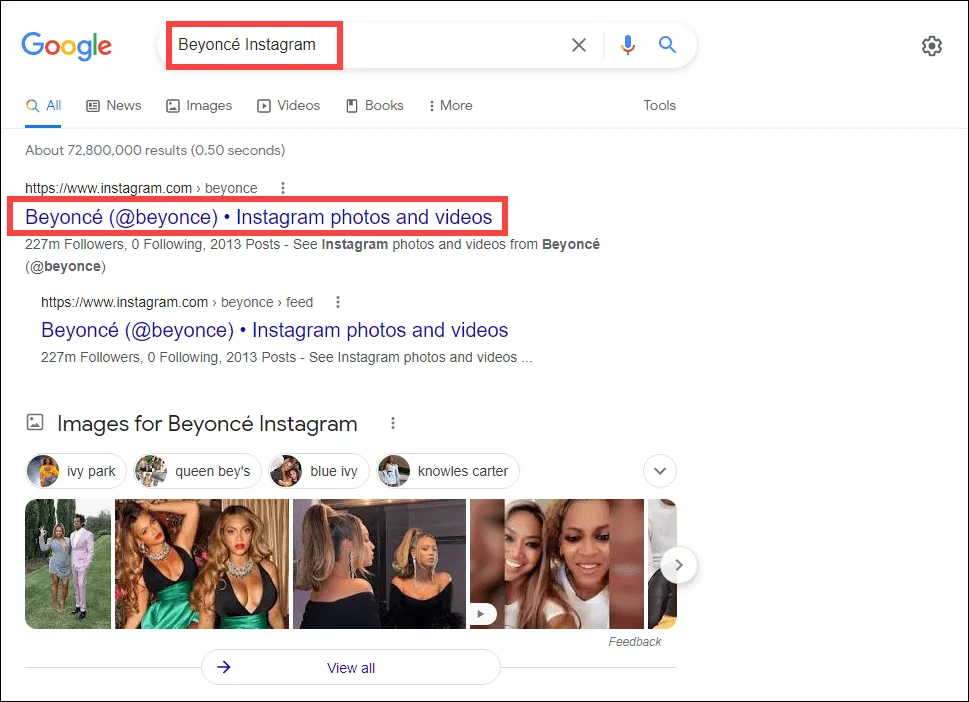Click the Google logo
This screenshot has width=969, height=702.
click(x=67, y=46)
